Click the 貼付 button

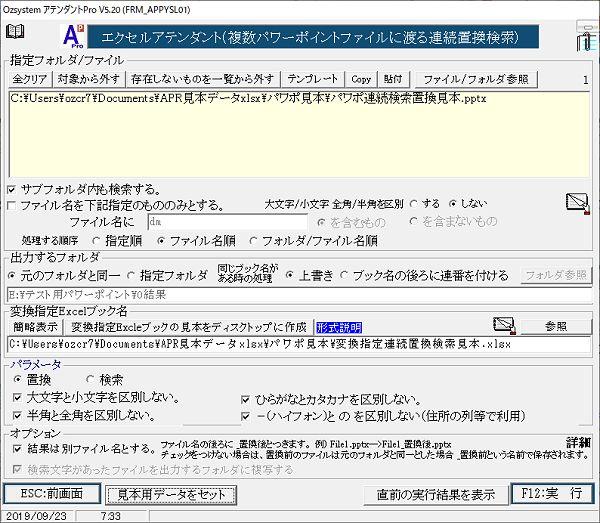(x=393, y=79)
